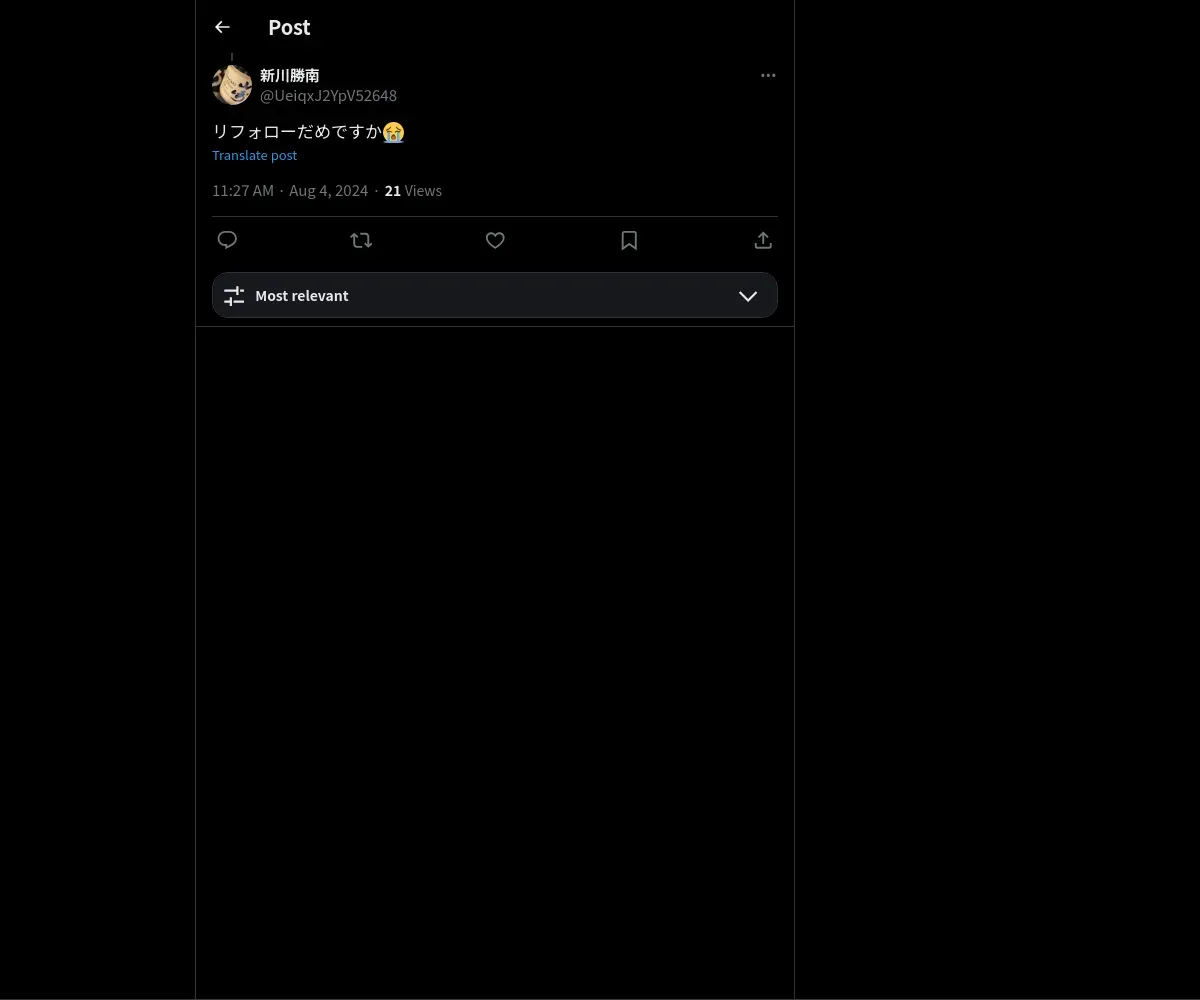
Task: Click the display name 新川勝南
Action: tap(290, 75)
